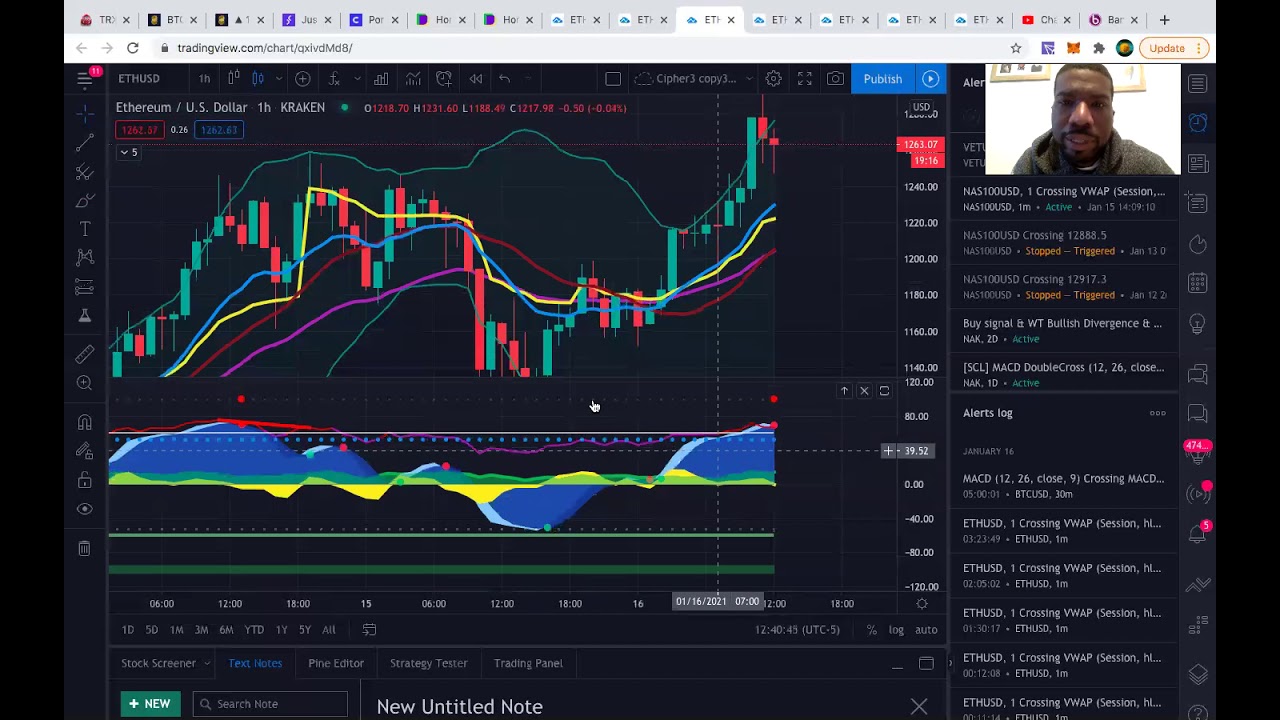Collapse the indicator legend showing 5
This screenshot has width=1280, height=720.
tap(129, 152)
